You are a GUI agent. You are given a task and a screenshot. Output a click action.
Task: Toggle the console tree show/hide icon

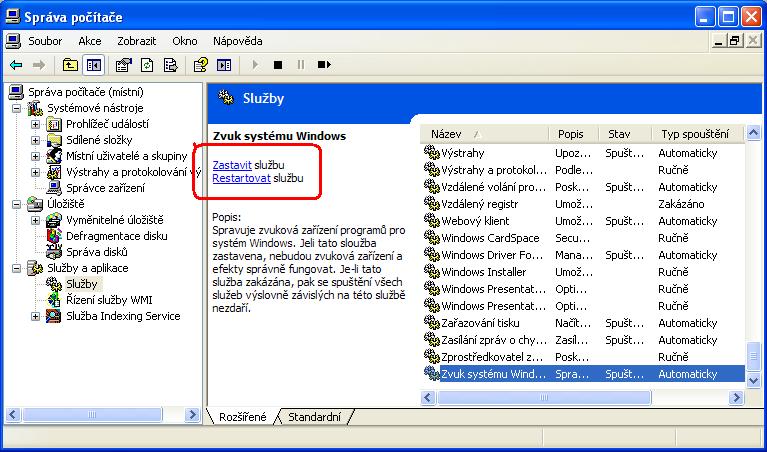93,65
